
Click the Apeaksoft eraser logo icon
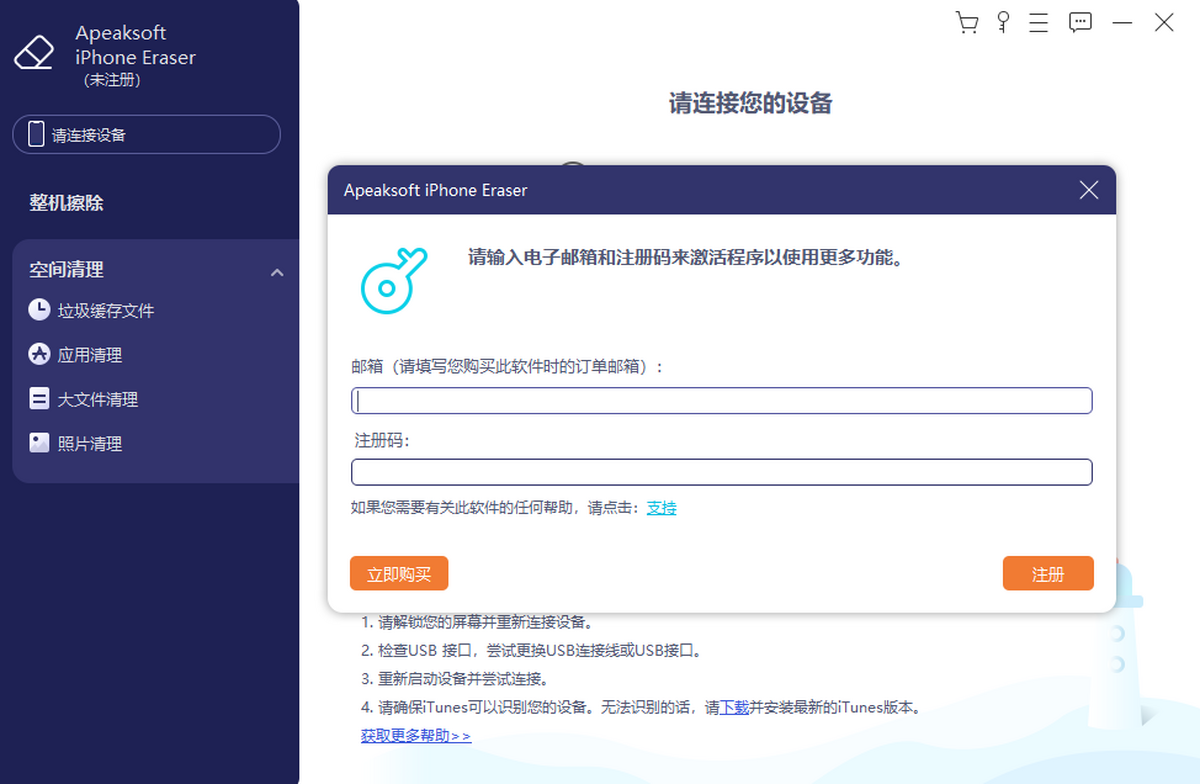click(x=34, y=53)
